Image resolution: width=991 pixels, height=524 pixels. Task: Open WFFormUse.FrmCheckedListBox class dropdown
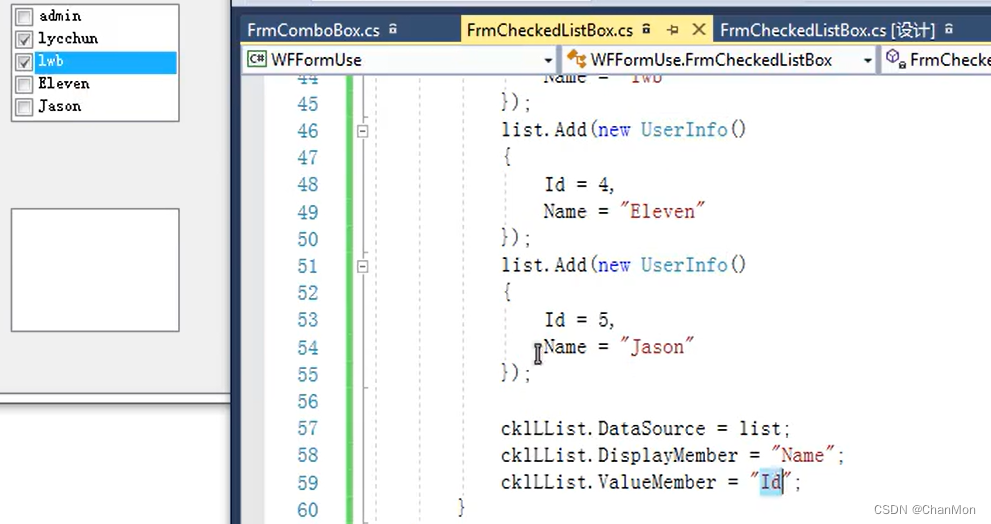(x=868, y=61)
